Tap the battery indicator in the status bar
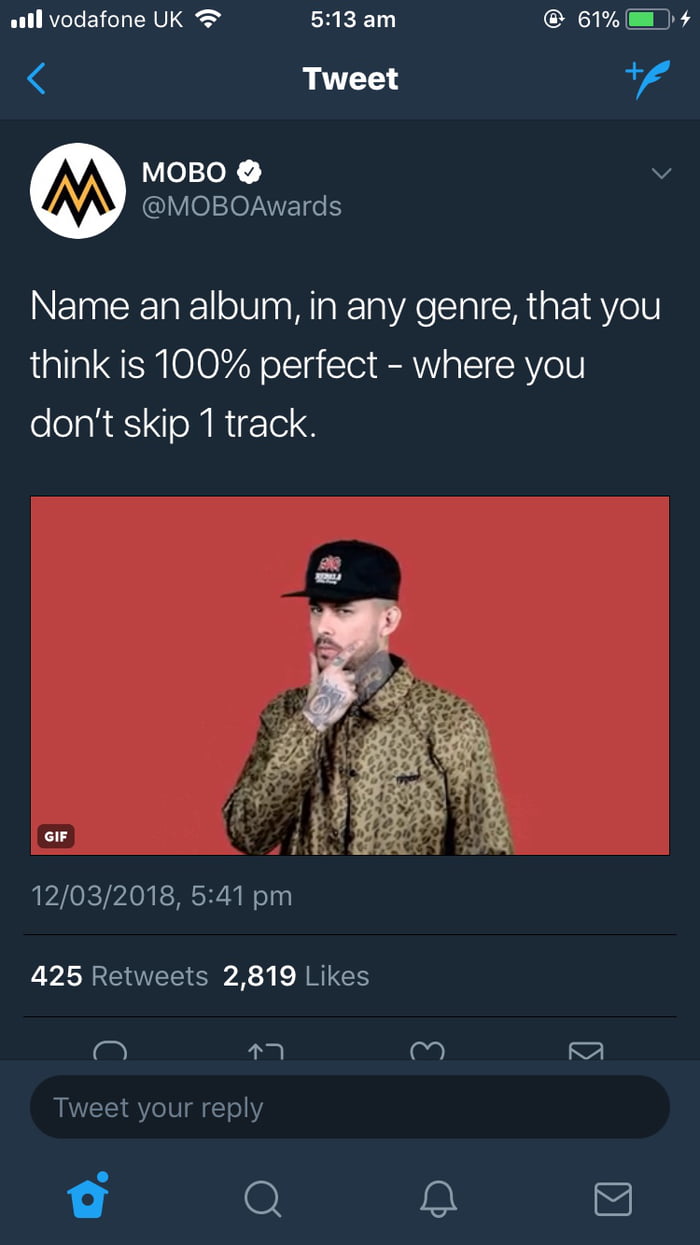 click(652, 19)
